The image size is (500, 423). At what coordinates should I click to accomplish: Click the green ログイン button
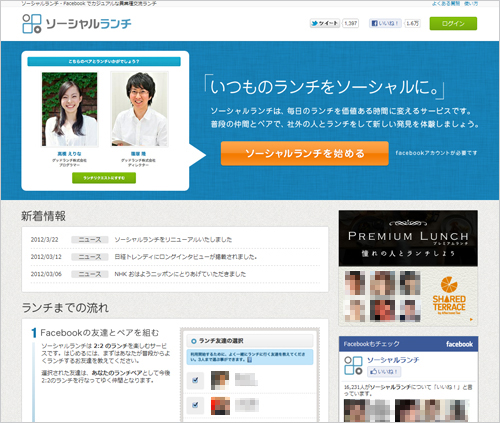[x=453, y=24]
